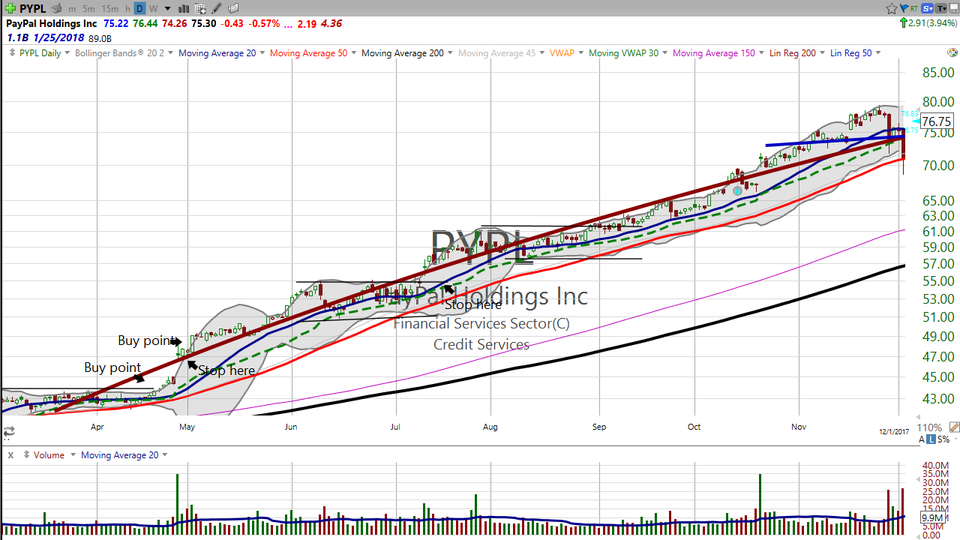
Task: Open the orange VWAP indicator menu
Action: pyautogui.click(x=566, y=53)
